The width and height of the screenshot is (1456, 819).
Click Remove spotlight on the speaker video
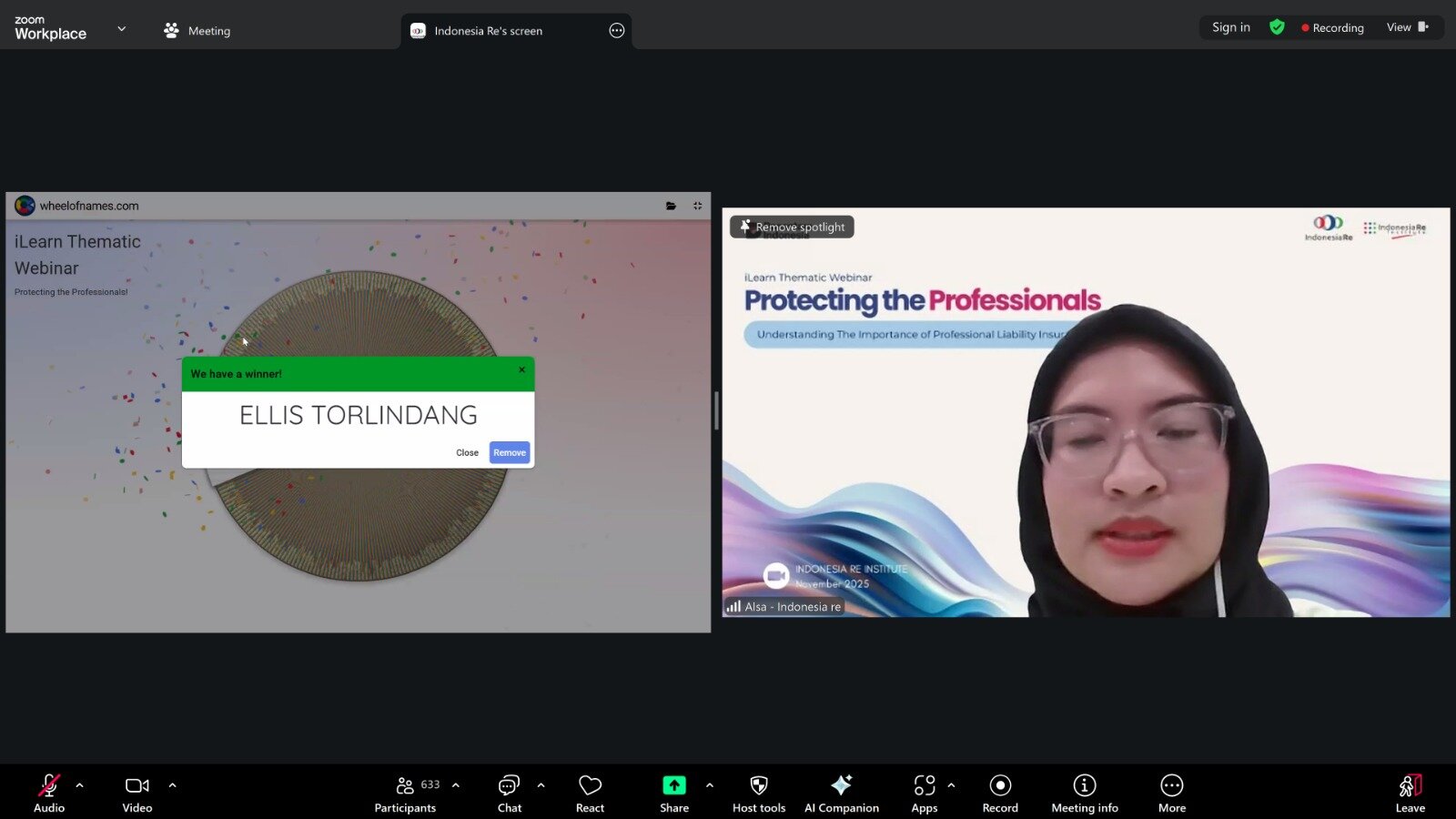click(792, 227)
